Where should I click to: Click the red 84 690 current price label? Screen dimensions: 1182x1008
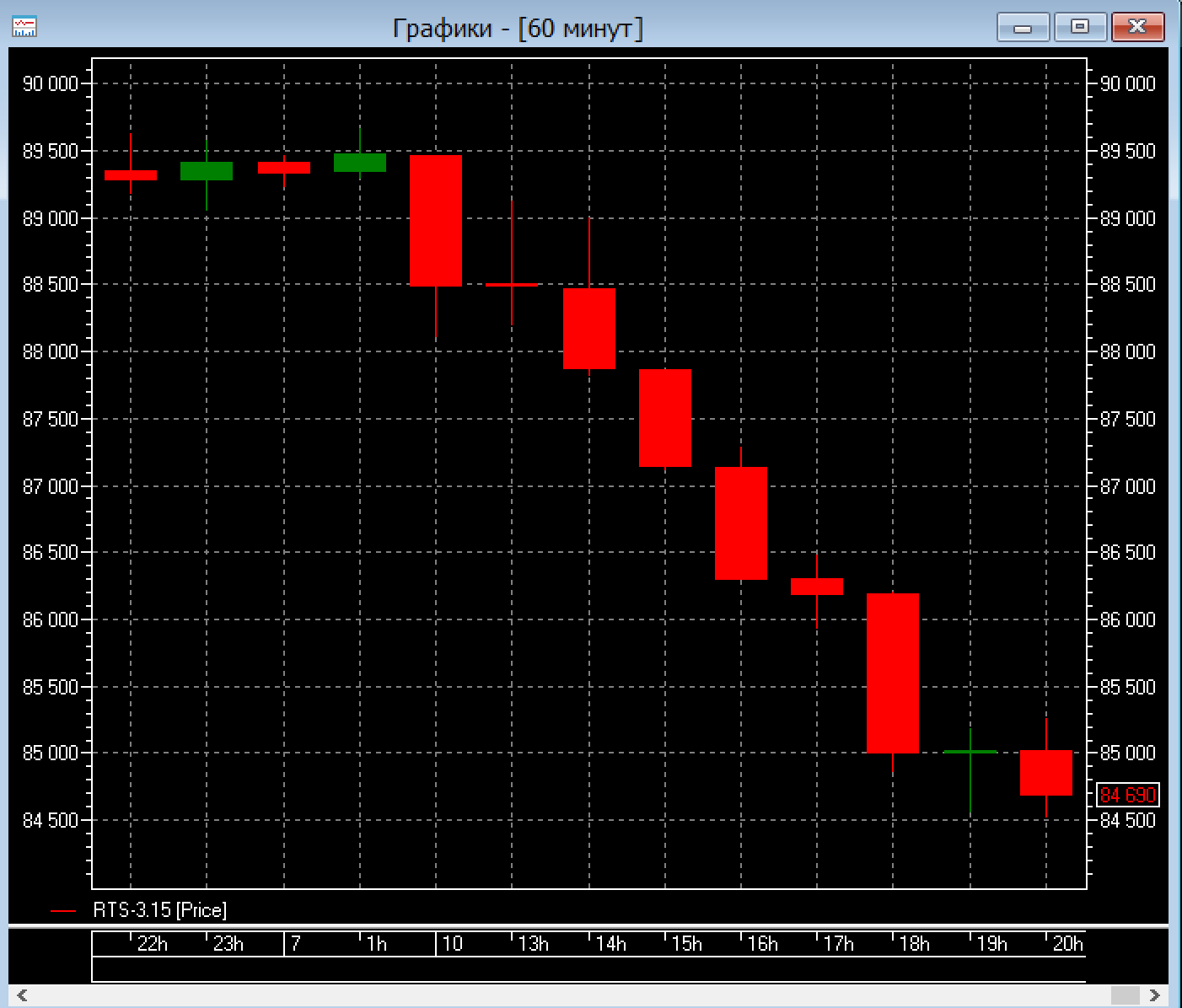[1127, 795]
